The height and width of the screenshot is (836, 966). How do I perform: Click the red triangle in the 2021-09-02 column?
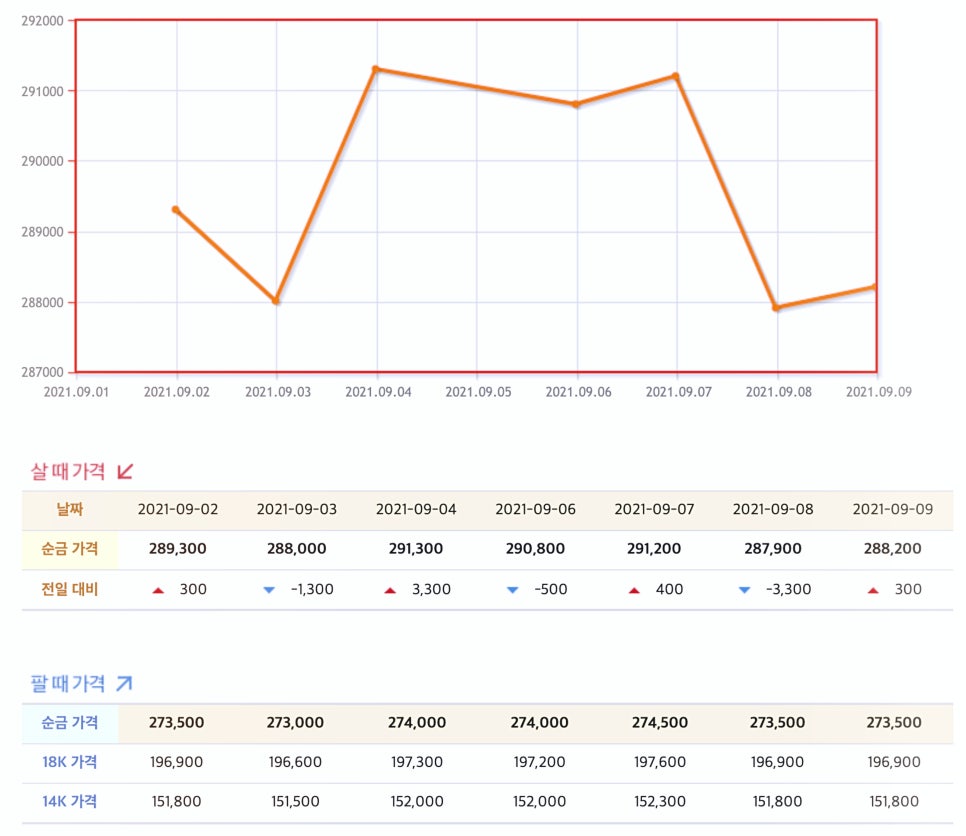[x=158, y=590]
